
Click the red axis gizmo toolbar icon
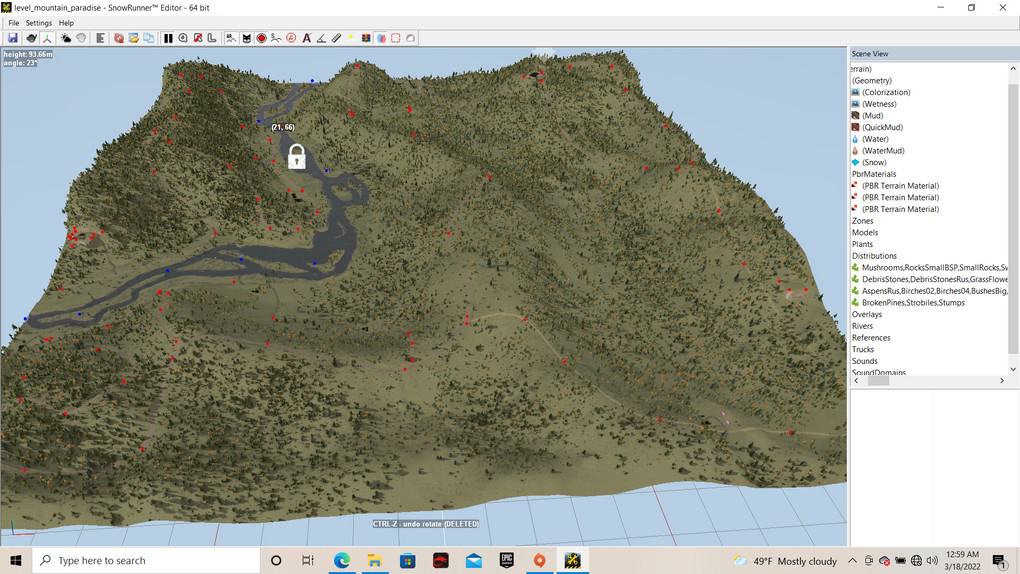coord(47,38)
